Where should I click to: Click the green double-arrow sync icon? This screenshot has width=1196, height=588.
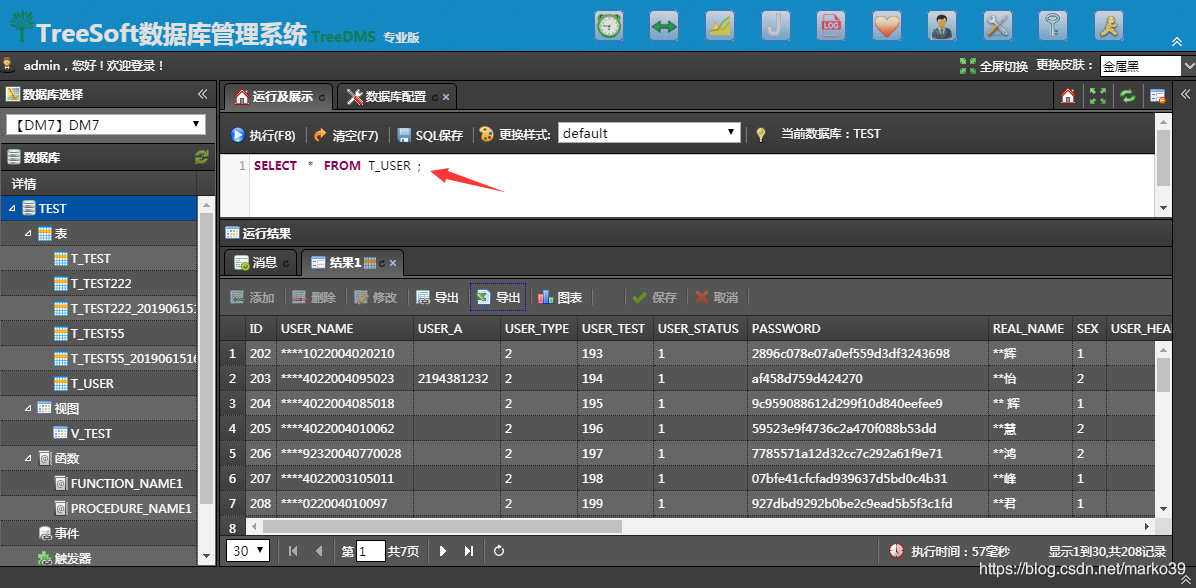pos(664,26)
